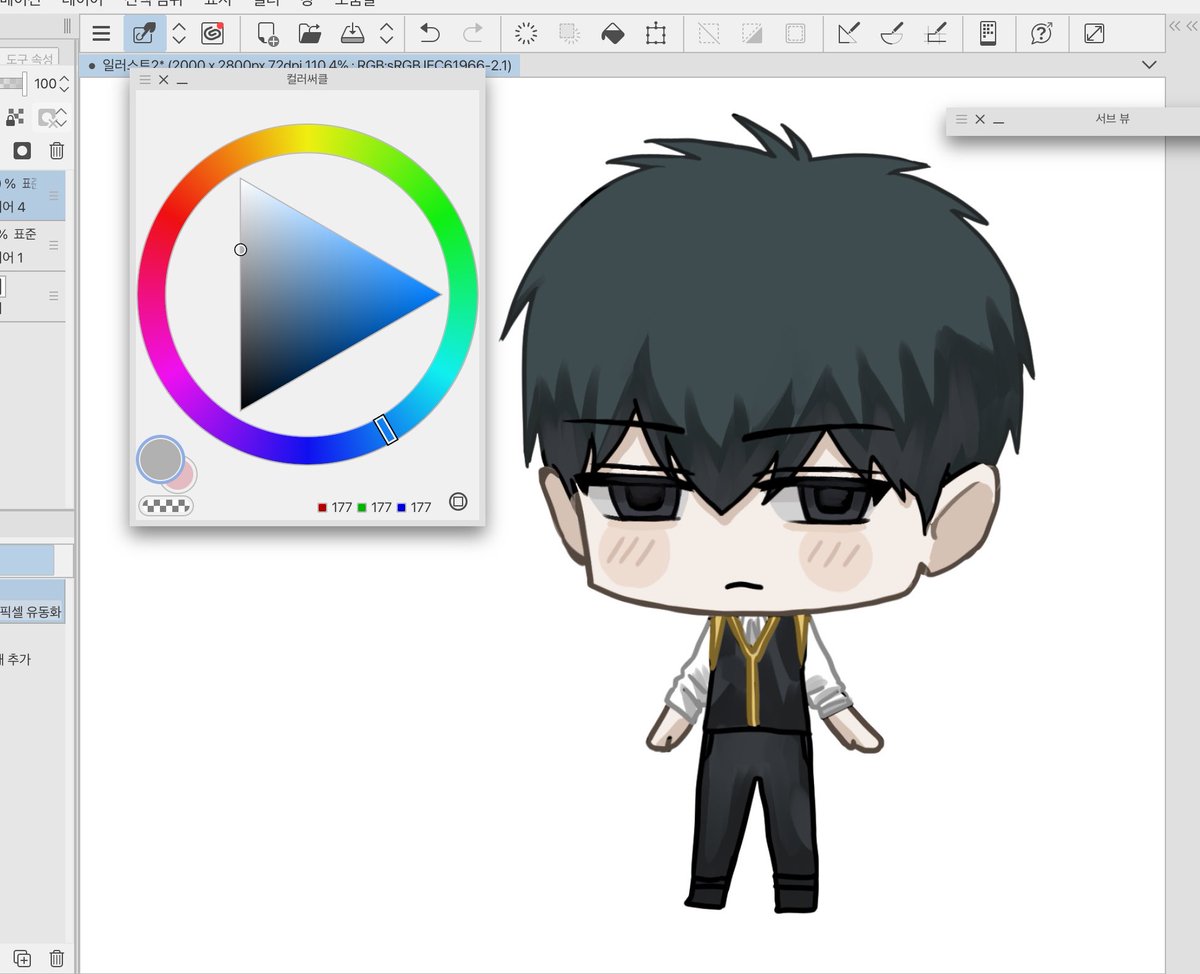Toggle Snap to ruler
The height and width of the screenshot is (974, 1200).
pos(849,34)
